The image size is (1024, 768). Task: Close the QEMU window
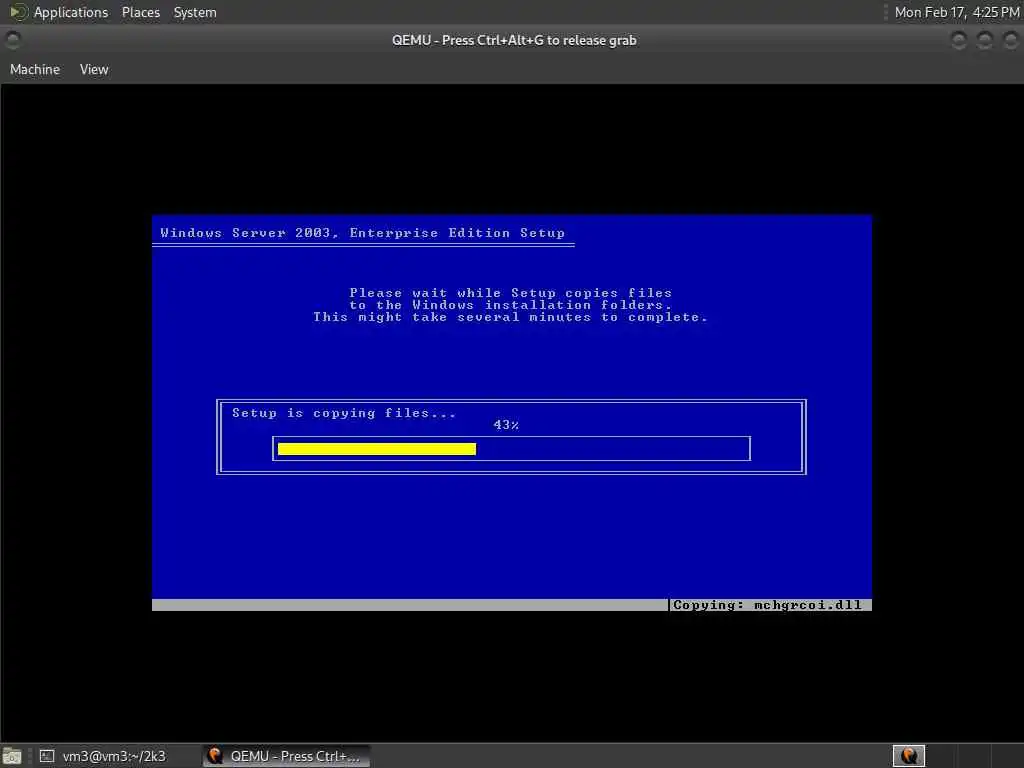pyautogui.click(x=1010, y=40)
